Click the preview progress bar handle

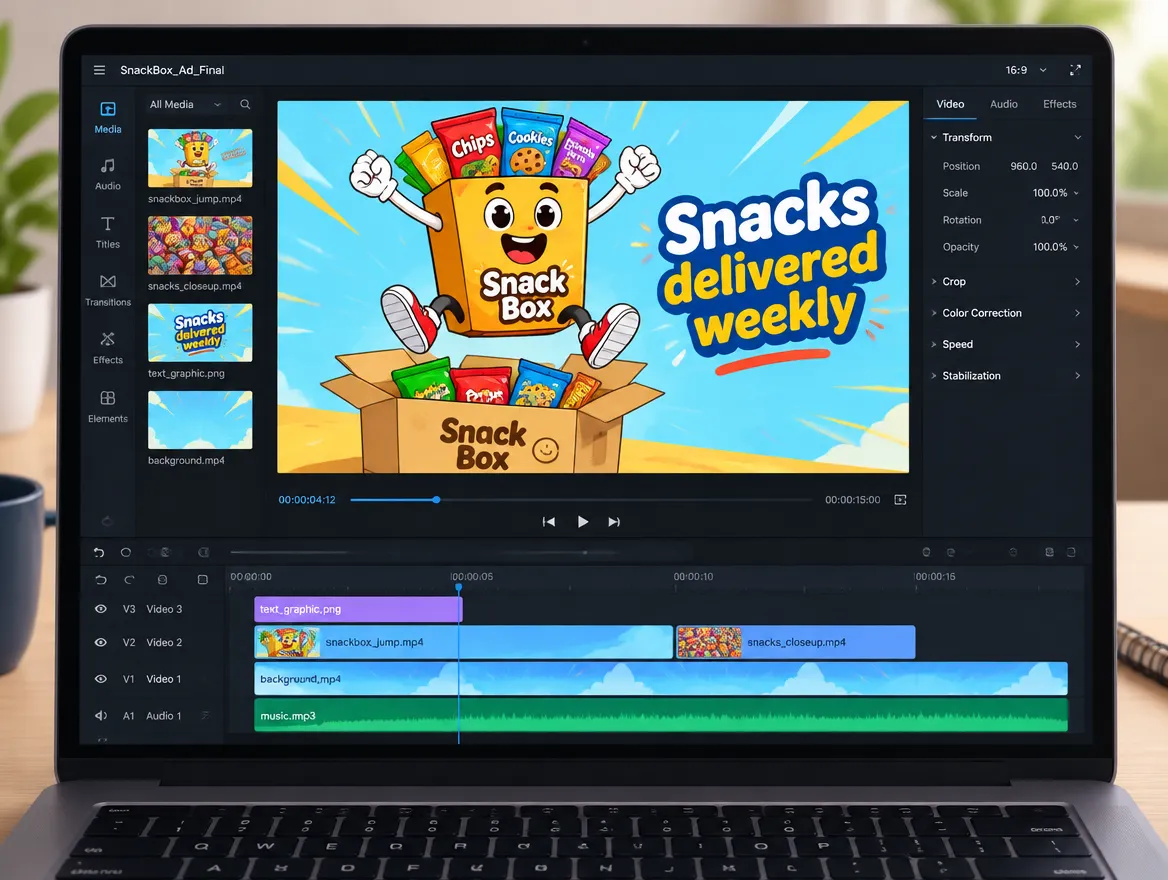(x=437, y=500)
